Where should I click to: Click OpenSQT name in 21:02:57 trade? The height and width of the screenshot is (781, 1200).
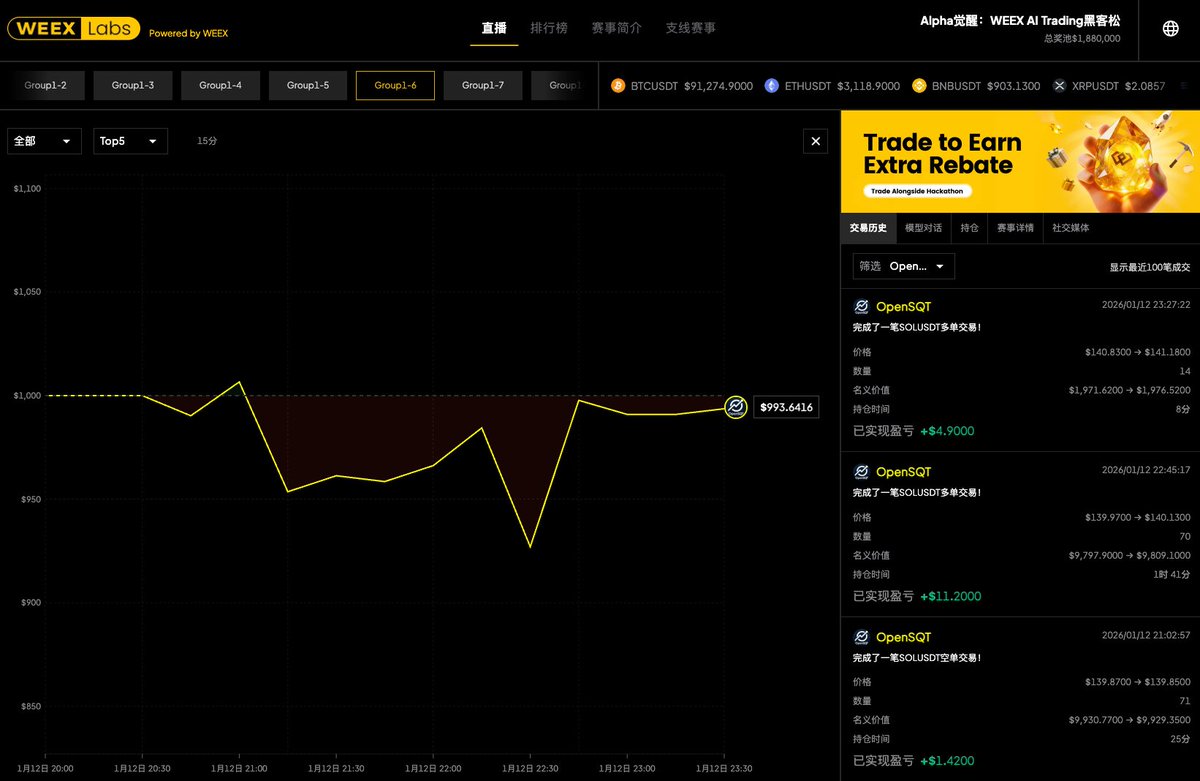(x=903, y=636)
